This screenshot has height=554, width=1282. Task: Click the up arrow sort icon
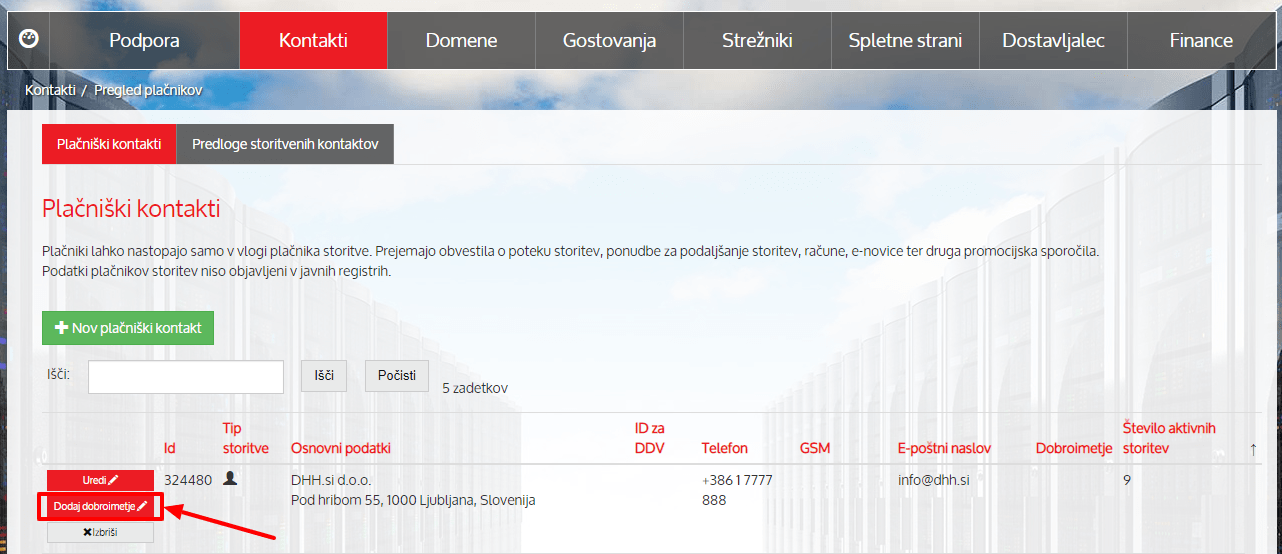coord(1253,449)
